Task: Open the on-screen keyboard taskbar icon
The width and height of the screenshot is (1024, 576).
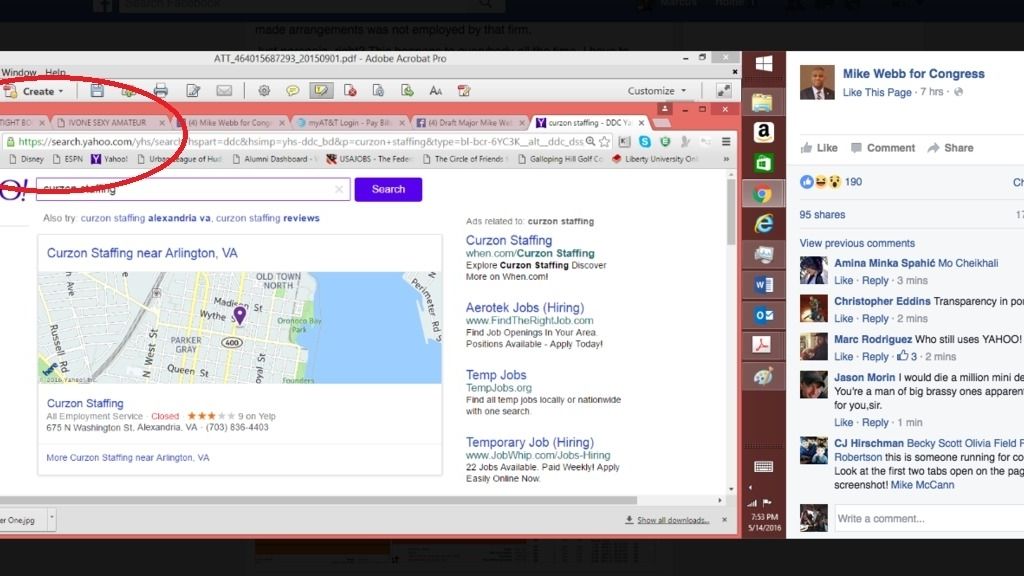Action: (763, 466)
